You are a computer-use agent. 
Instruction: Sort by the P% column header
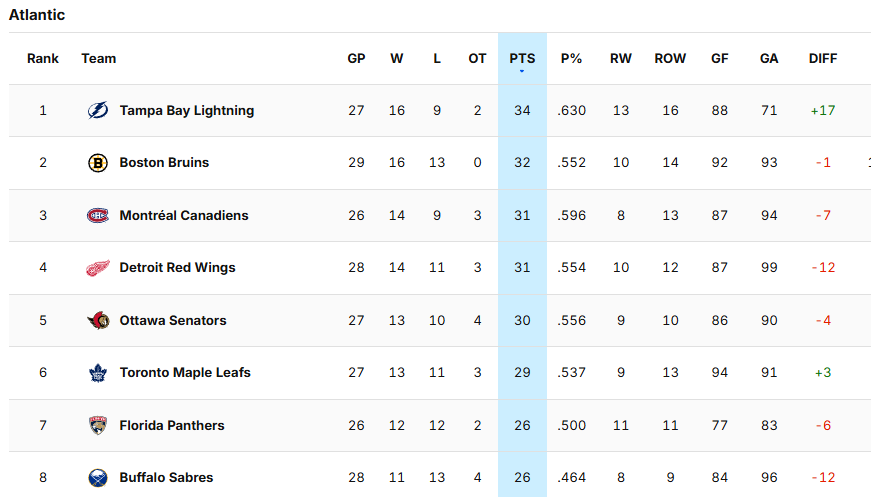pos(571,59)
